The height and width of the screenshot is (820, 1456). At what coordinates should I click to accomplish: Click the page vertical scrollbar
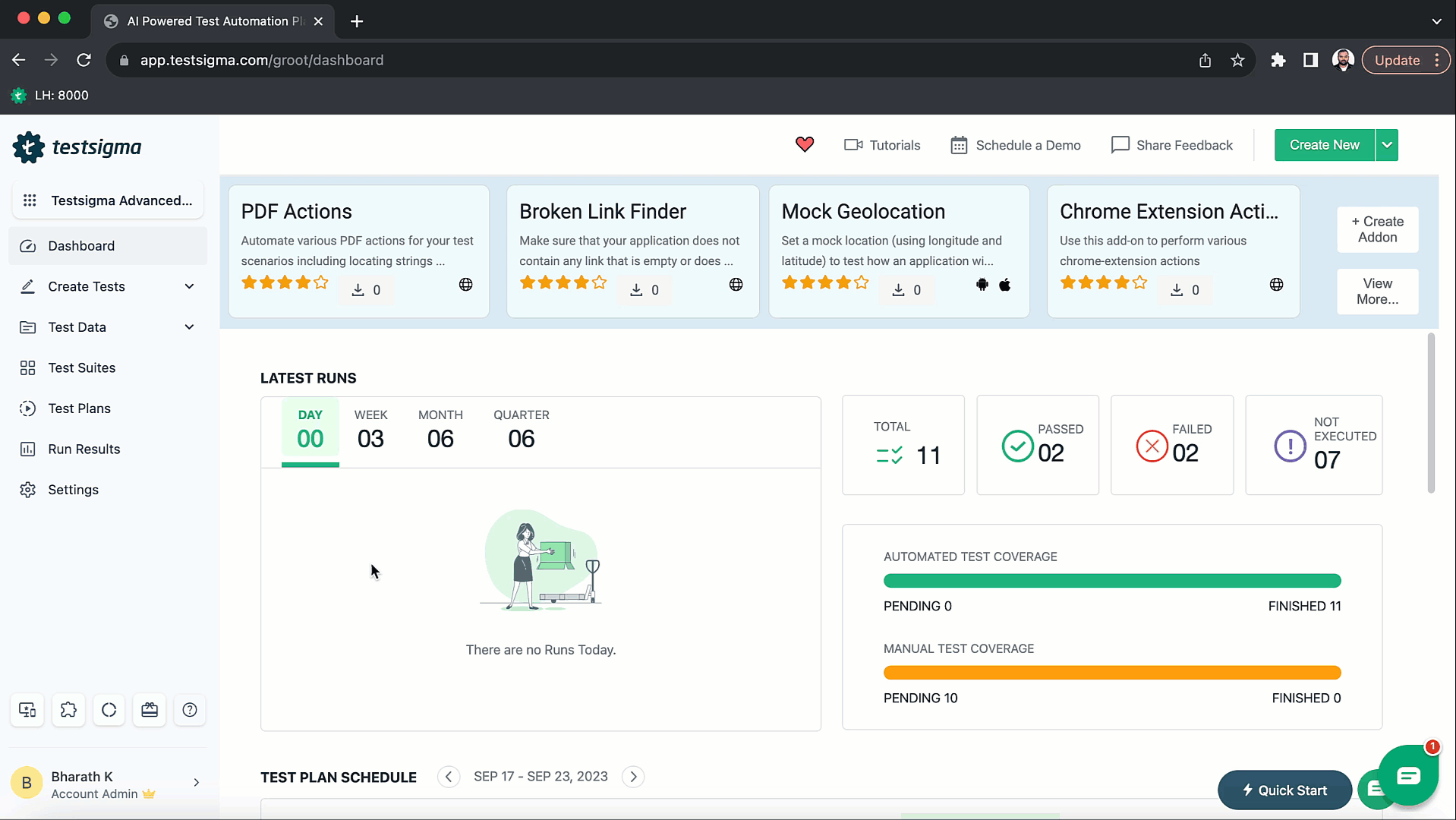(1431, 413)
